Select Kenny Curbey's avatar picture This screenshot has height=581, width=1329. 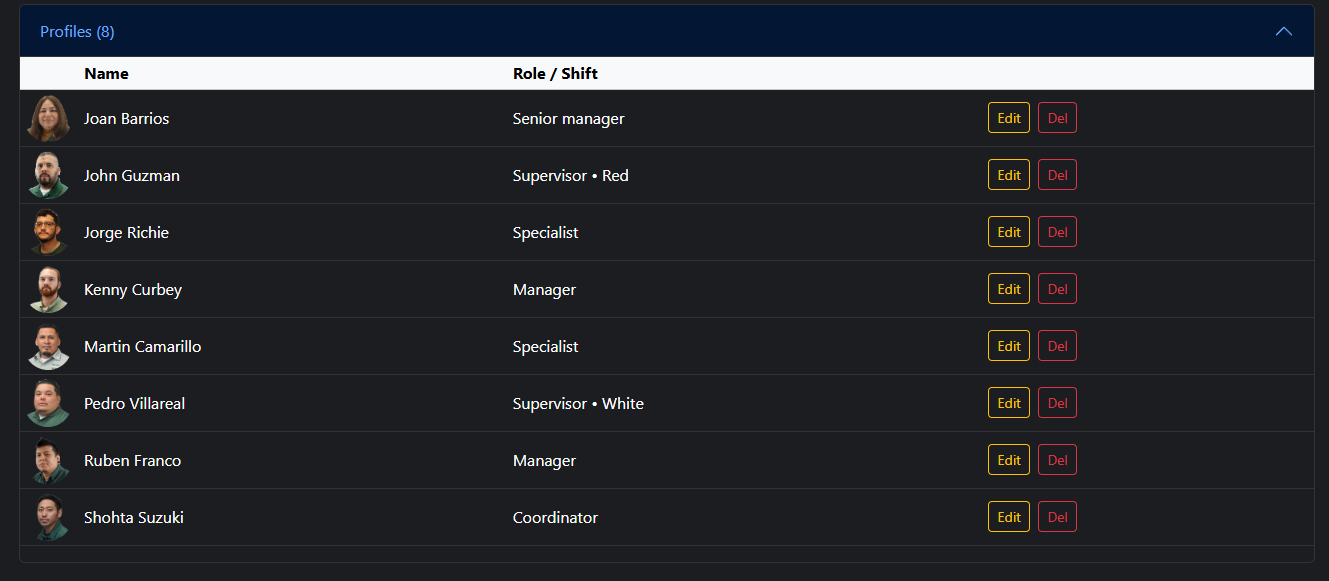[x=48, y=289]
